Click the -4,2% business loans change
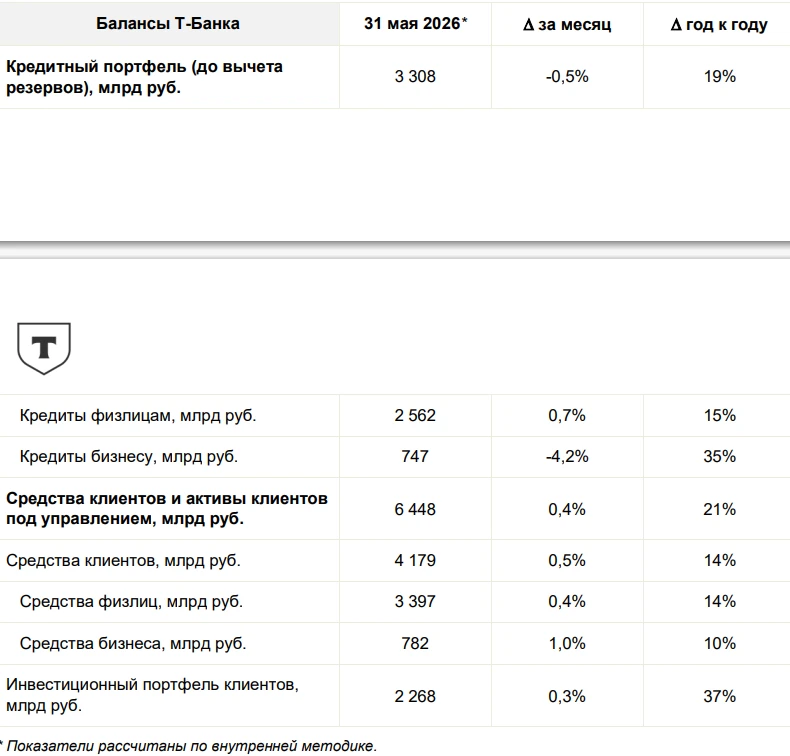 567,456
